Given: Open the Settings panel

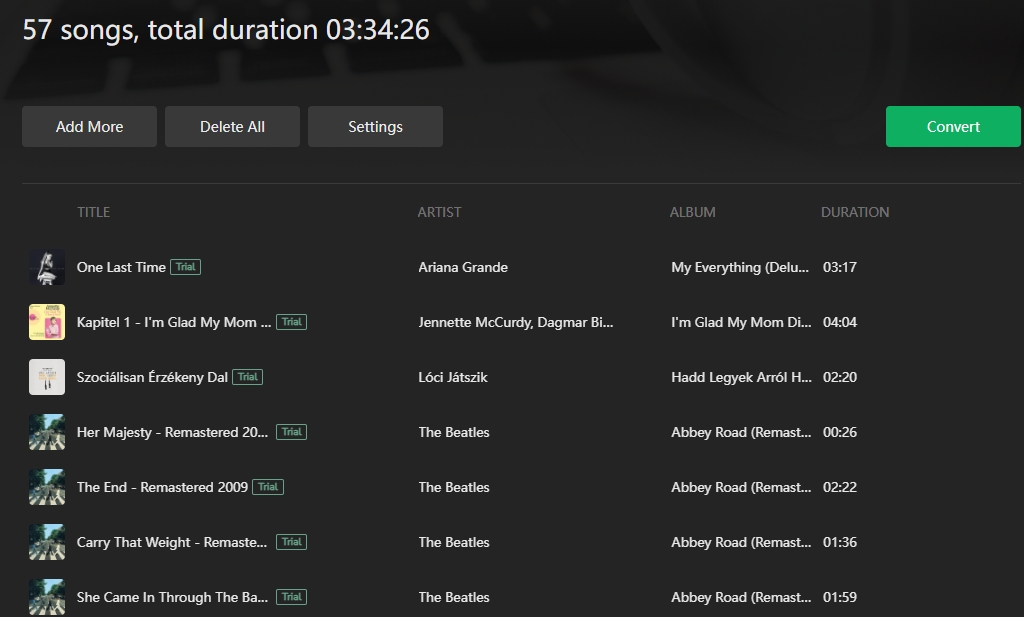Looking at the screenshot, I should (375, 127).
